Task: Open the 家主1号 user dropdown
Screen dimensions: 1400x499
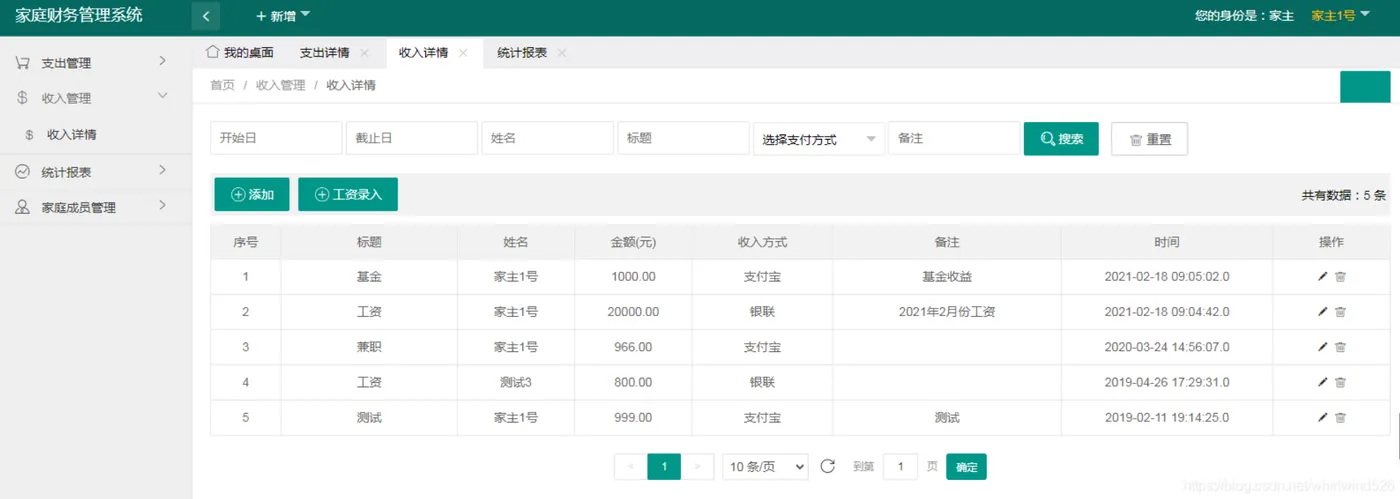Action: (x=1340, y=15)
